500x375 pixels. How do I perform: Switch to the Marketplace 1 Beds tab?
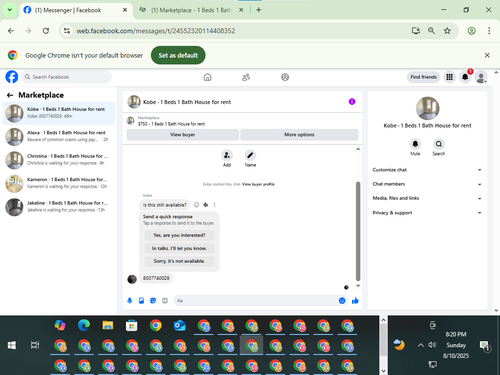pyautogui.click(x=191, y=10)
